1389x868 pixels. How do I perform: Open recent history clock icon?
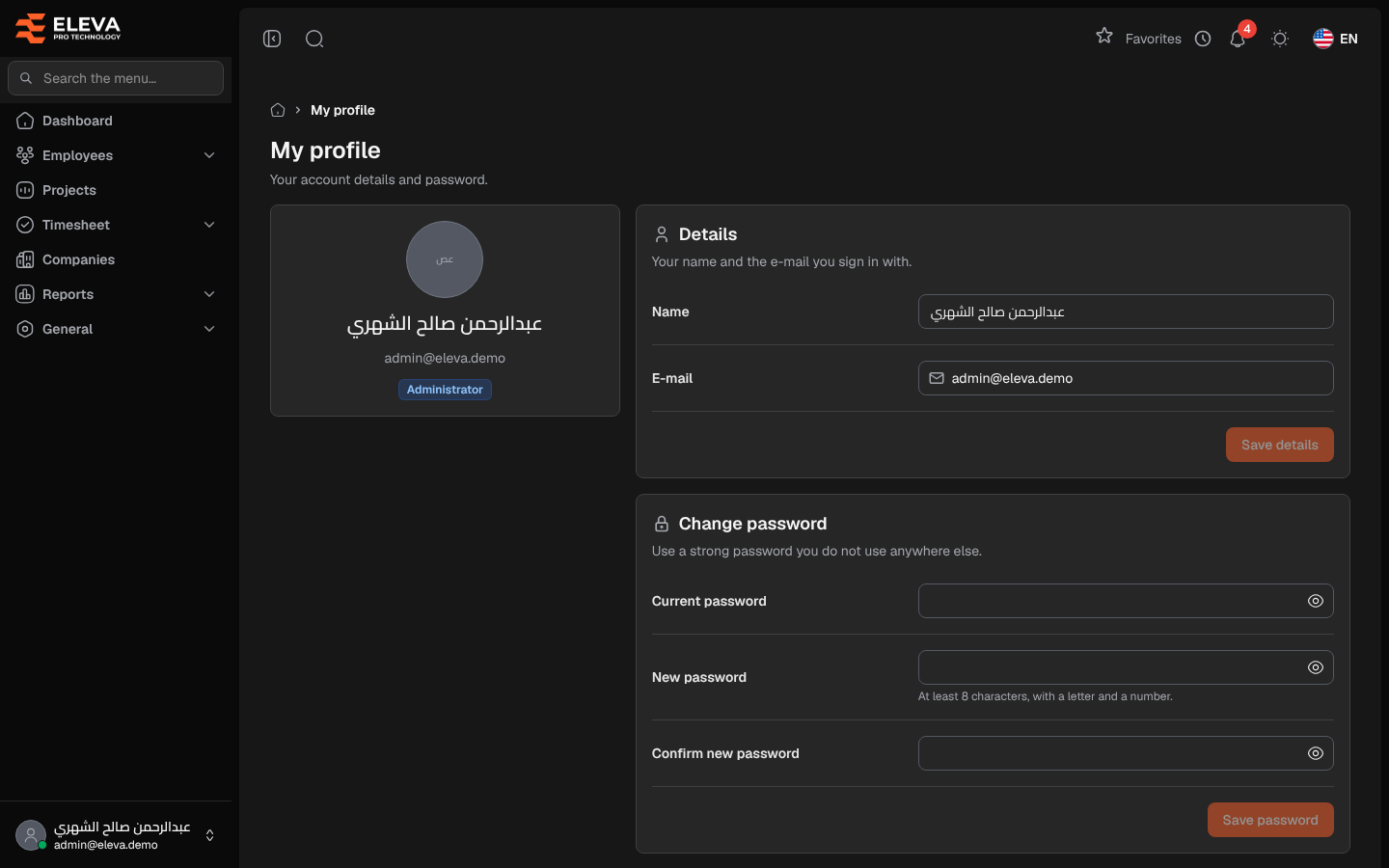tap(1203, 39)
